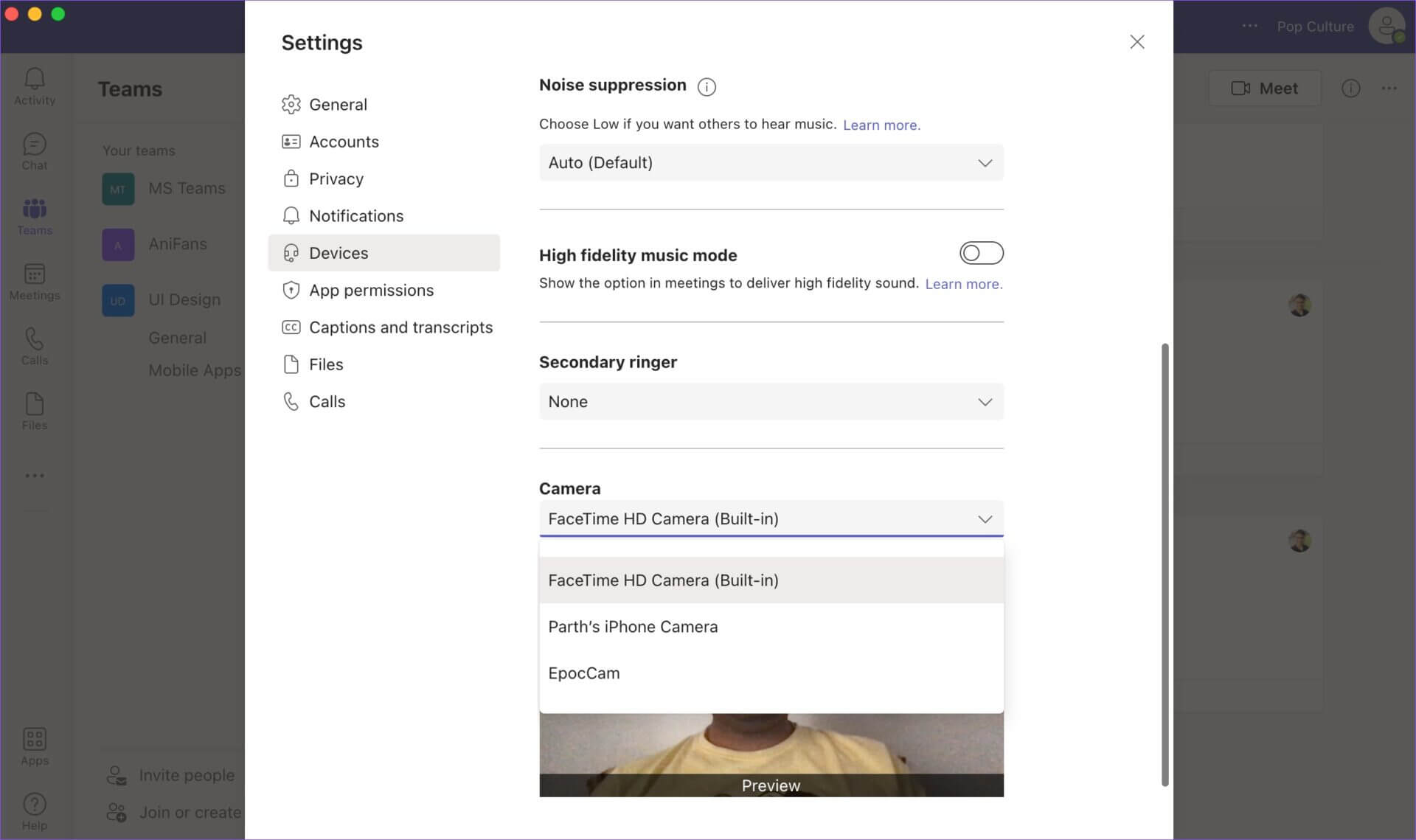Open the General channel under UI Design
Viewport: 1416px width, 840px height.
coord(177,338)
